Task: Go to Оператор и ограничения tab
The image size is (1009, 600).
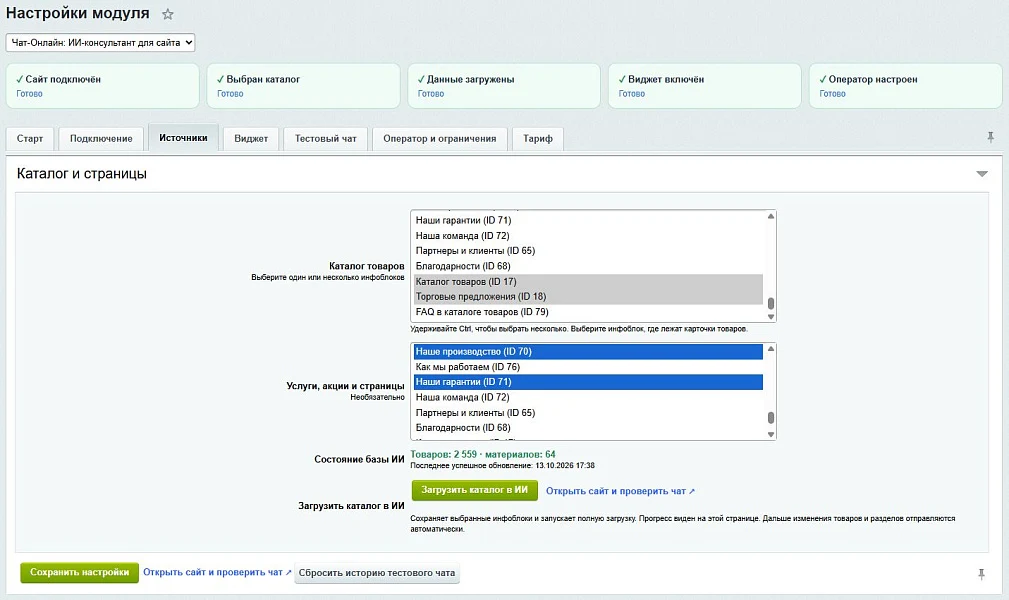Action: [x=440, y=138]
